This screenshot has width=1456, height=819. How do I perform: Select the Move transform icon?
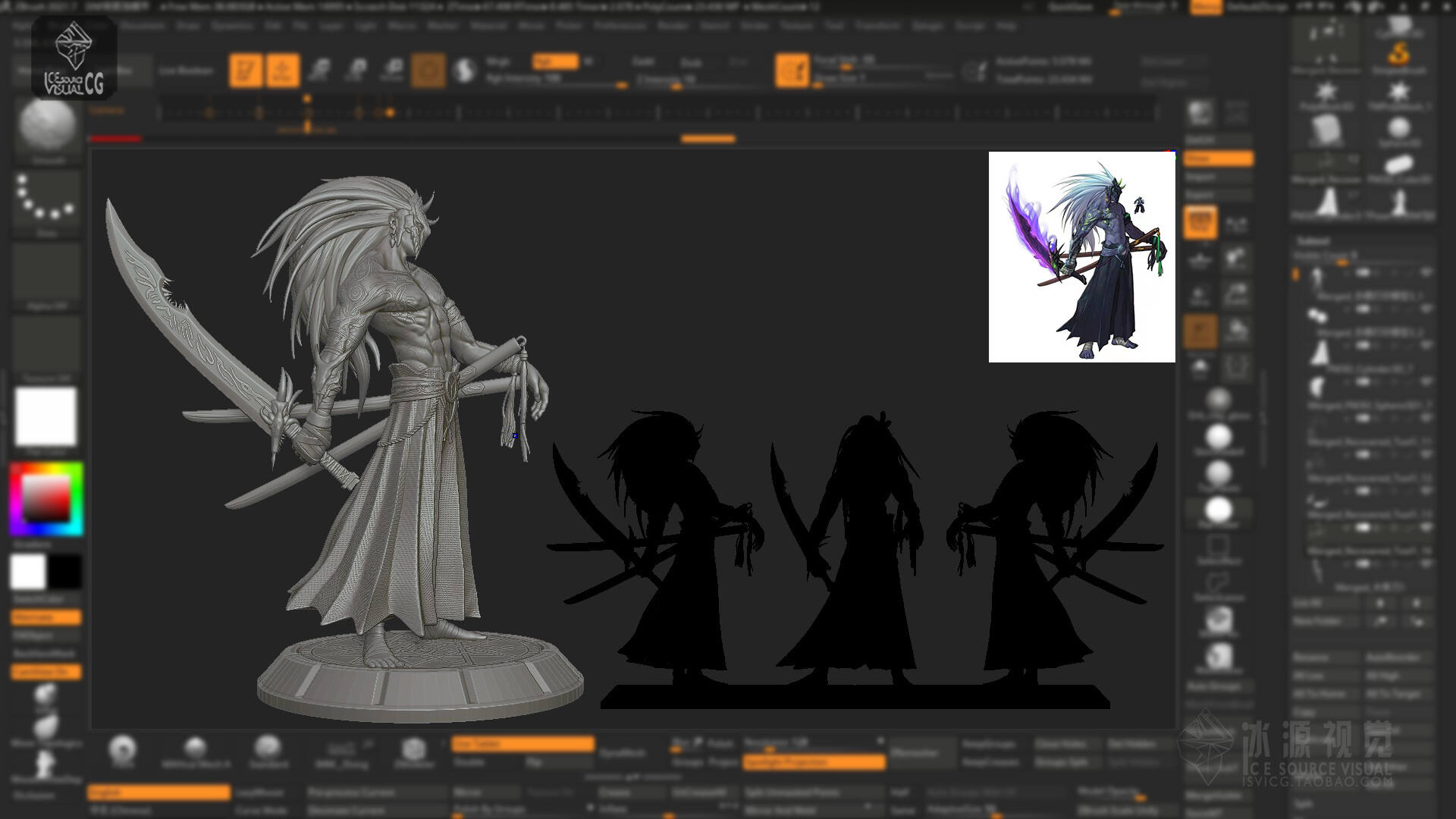pos(319,70)
